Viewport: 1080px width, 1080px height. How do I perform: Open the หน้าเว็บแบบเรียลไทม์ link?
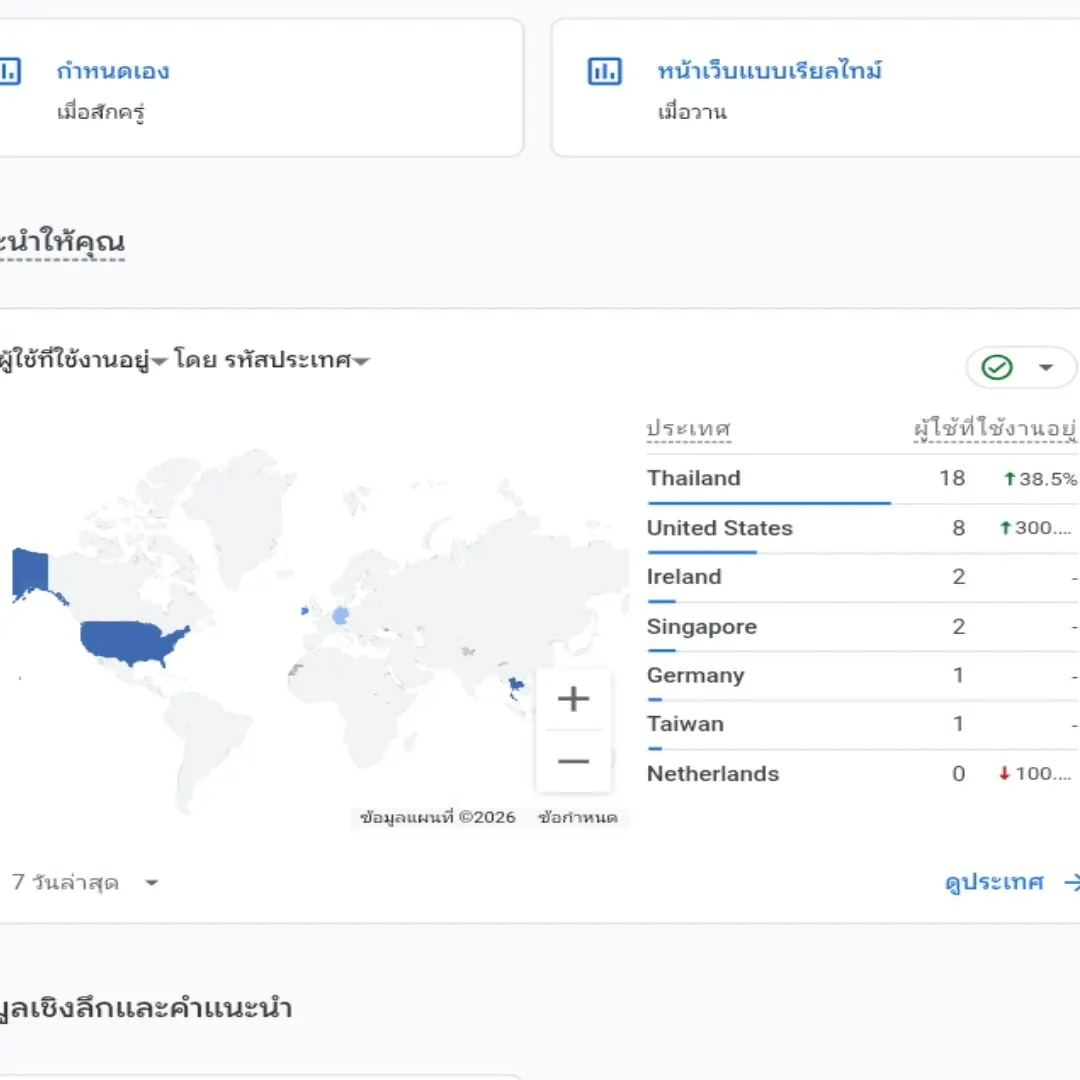click(769, 70)
